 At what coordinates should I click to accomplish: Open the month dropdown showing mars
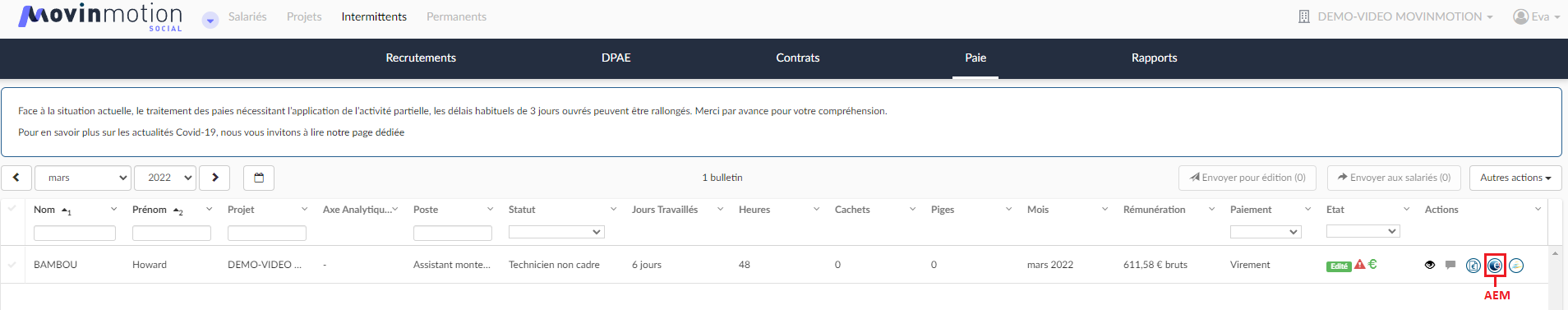pos(83,178)
